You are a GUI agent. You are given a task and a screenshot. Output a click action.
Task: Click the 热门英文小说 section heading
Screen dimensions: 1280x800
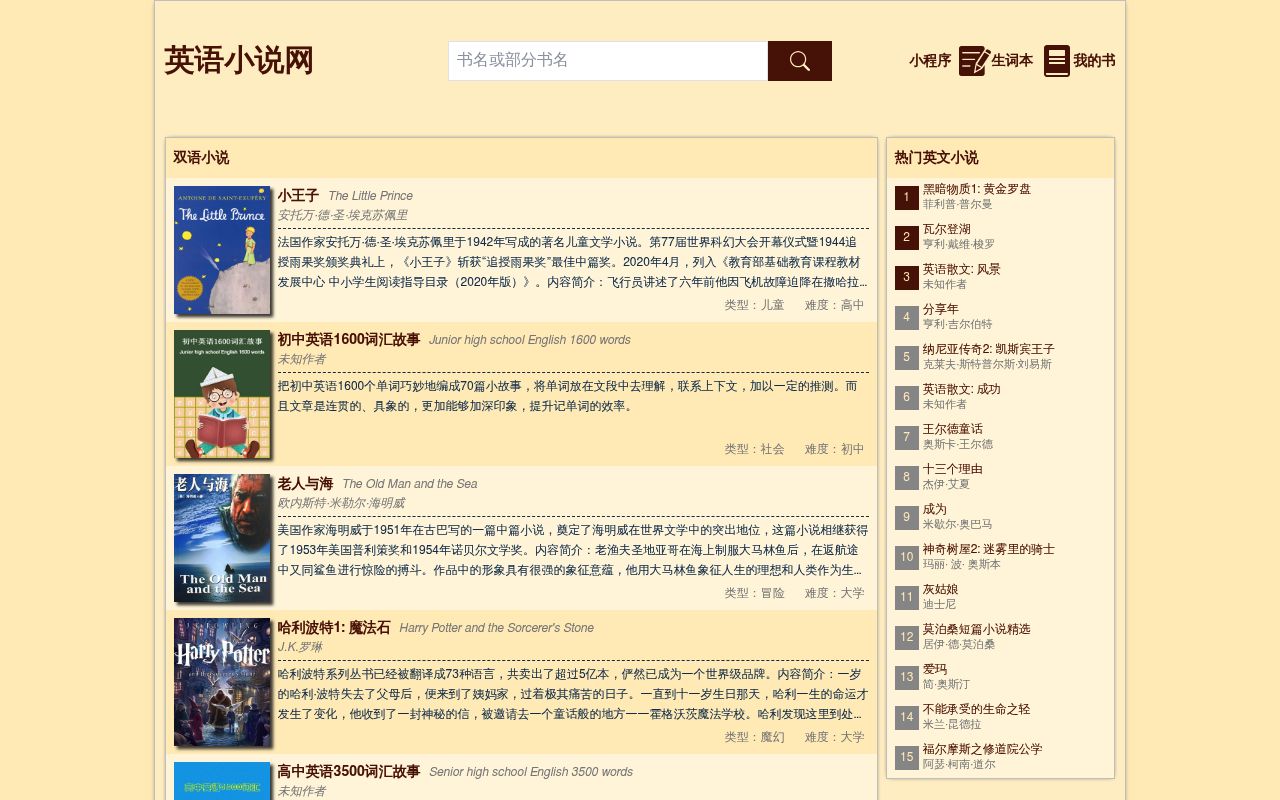click(x=937, y=158)
